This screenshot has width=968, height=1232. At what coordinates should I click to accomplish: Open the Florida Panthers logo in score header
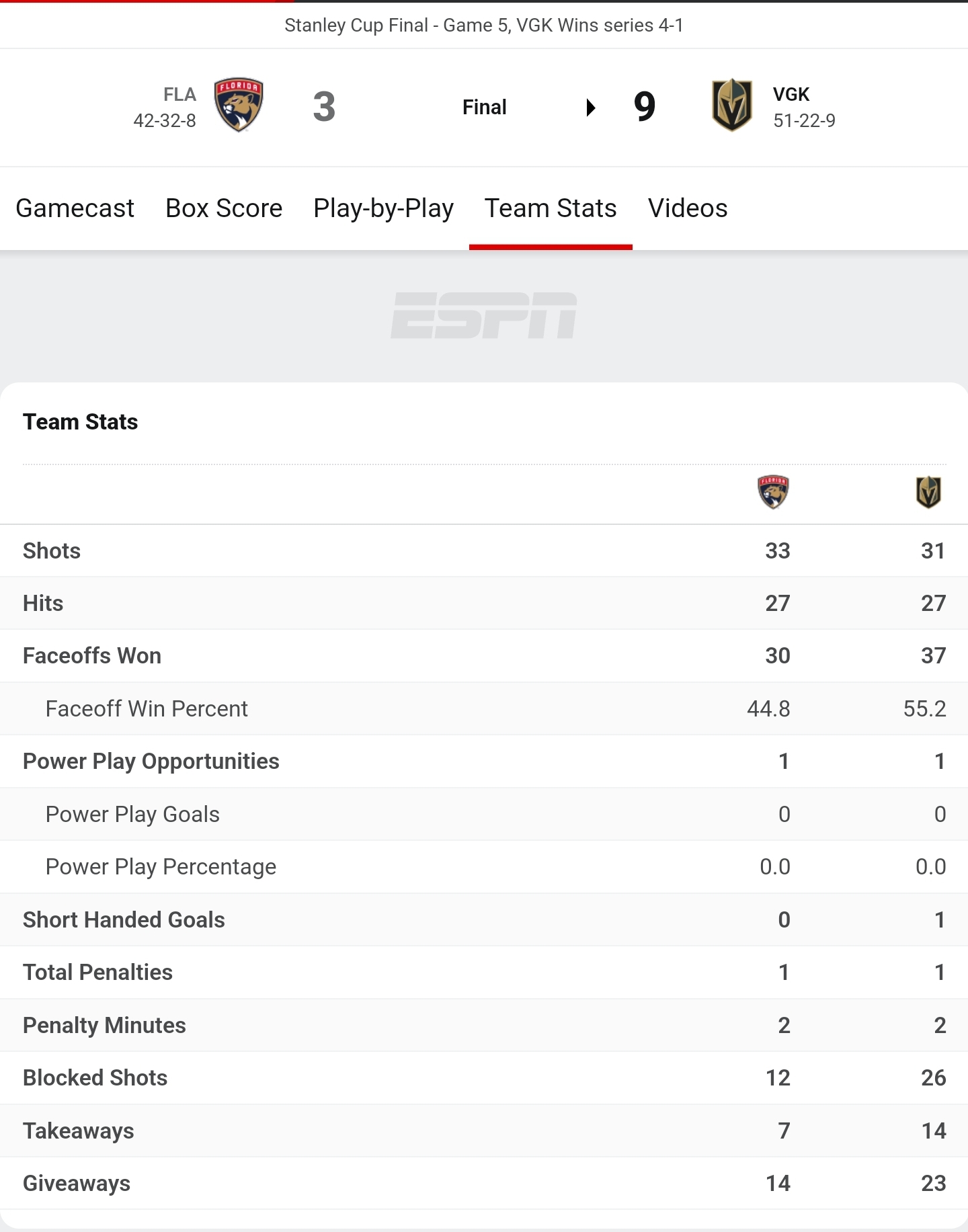pyautogui.click(x=239, y=105)
